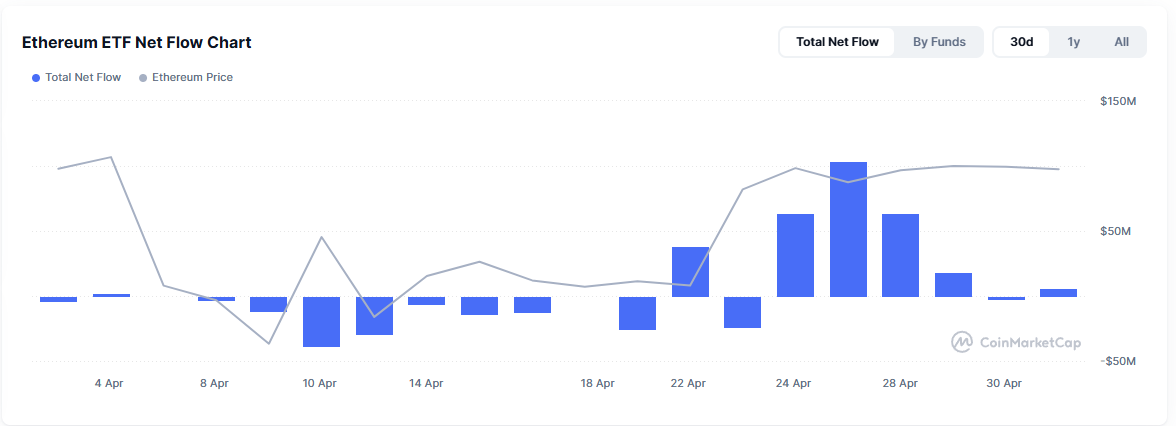The image size is (1176, 426).
Task: Click the 30 Apr x-axis label
Action: coord(1004,383)
